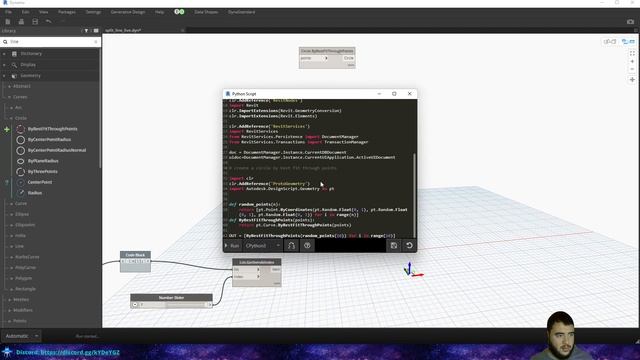
Task: Zoom out on the canvas
Action: (632, 69)
